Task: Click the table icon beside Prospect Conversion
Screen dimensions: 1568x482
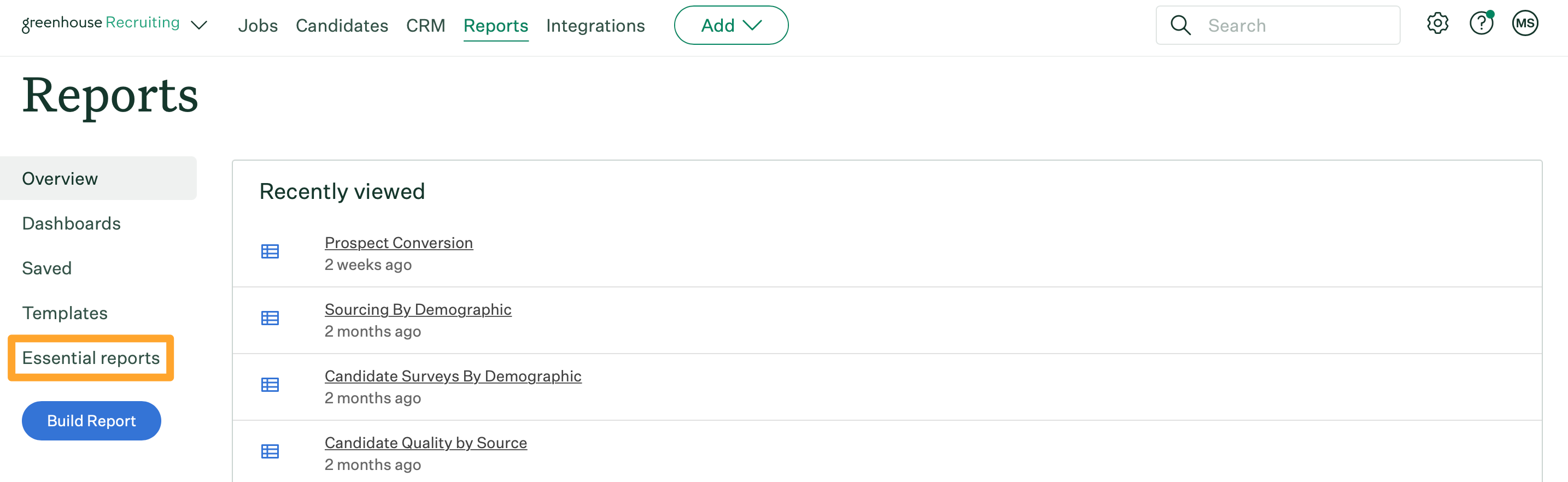Action: point(270,251)
